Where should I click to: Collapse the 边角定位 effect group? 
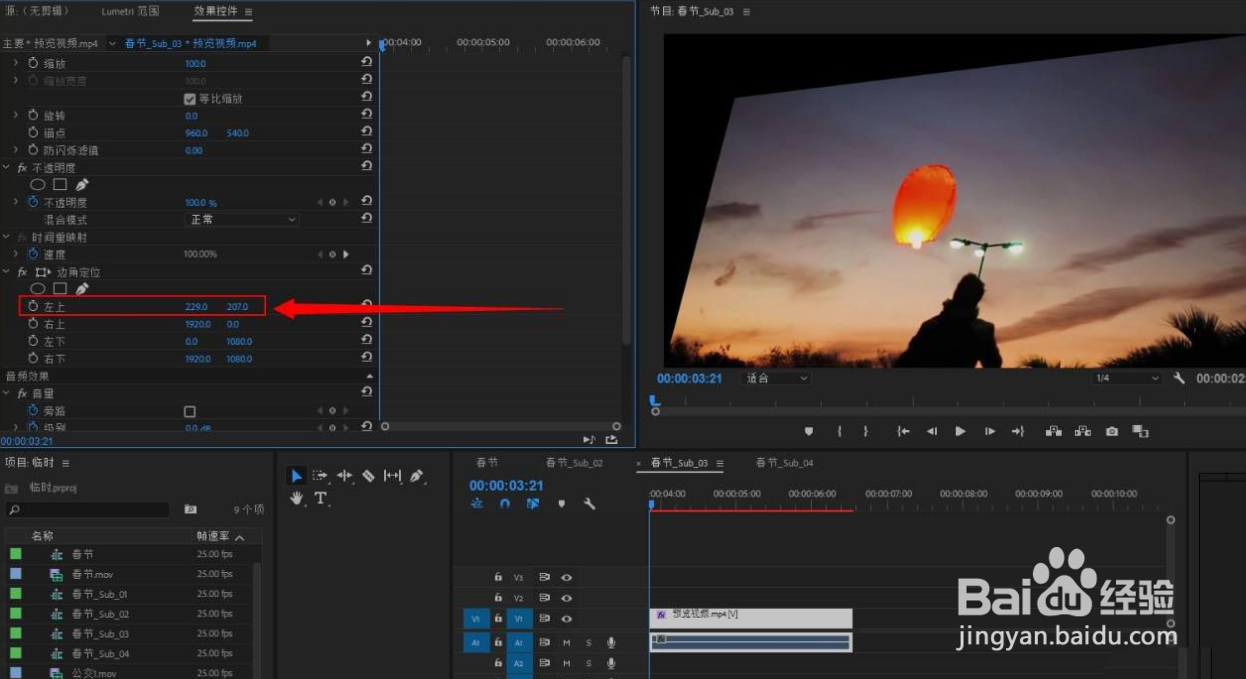pyautogui.click(x=6, y=271)
